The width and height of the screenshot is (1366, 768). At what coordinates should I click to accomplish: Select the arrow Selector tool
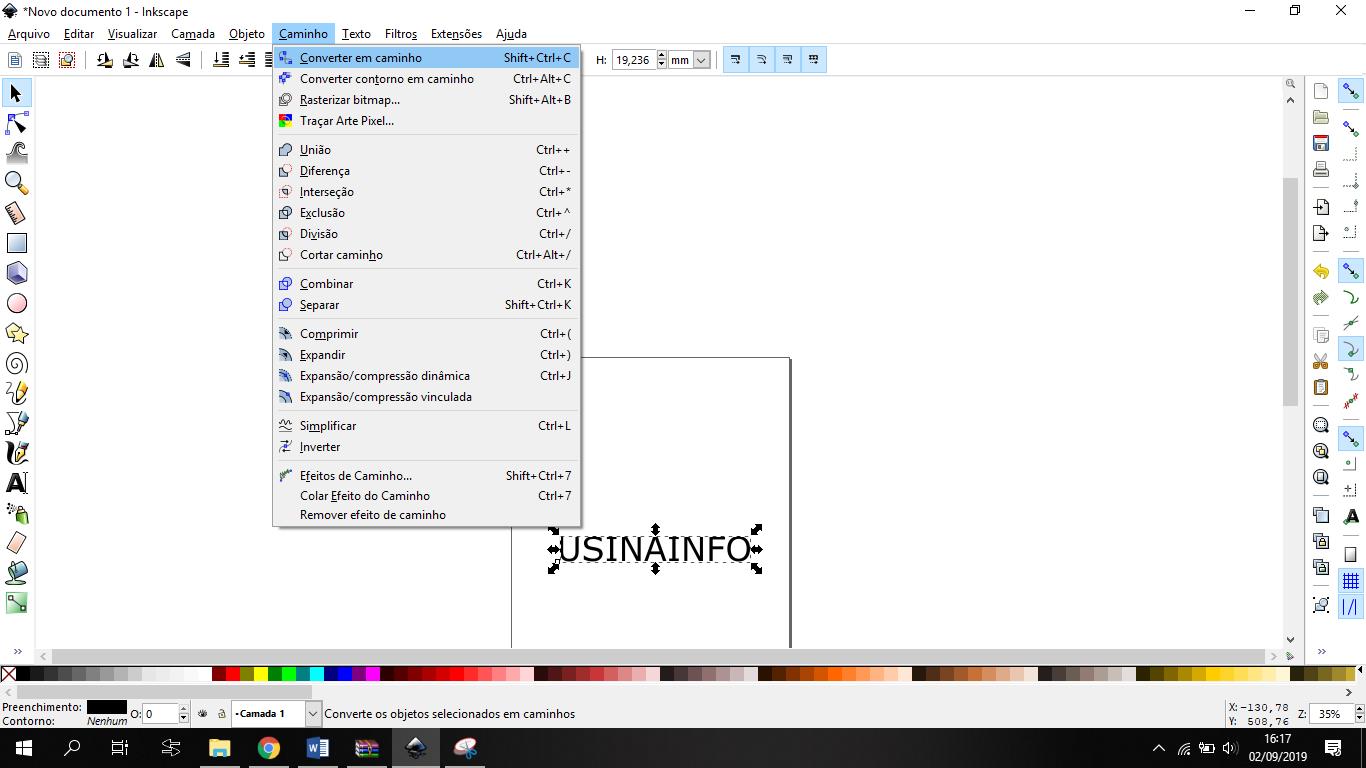click(16, 93)
